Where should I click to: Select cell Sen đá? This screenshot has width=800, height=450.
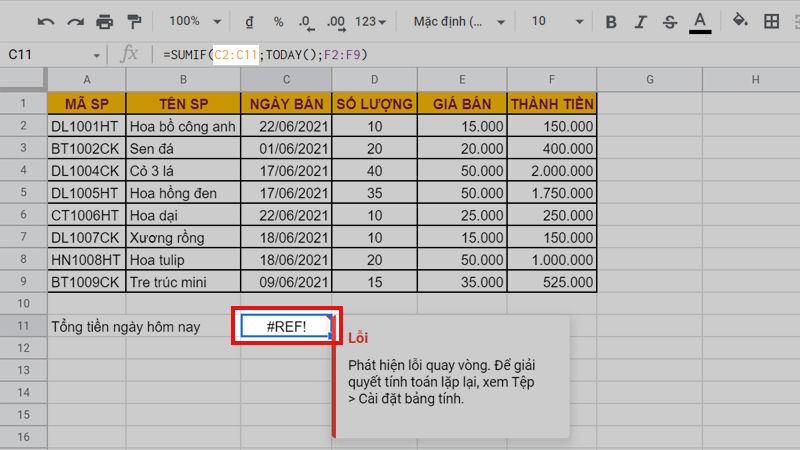tap(183, 148)
